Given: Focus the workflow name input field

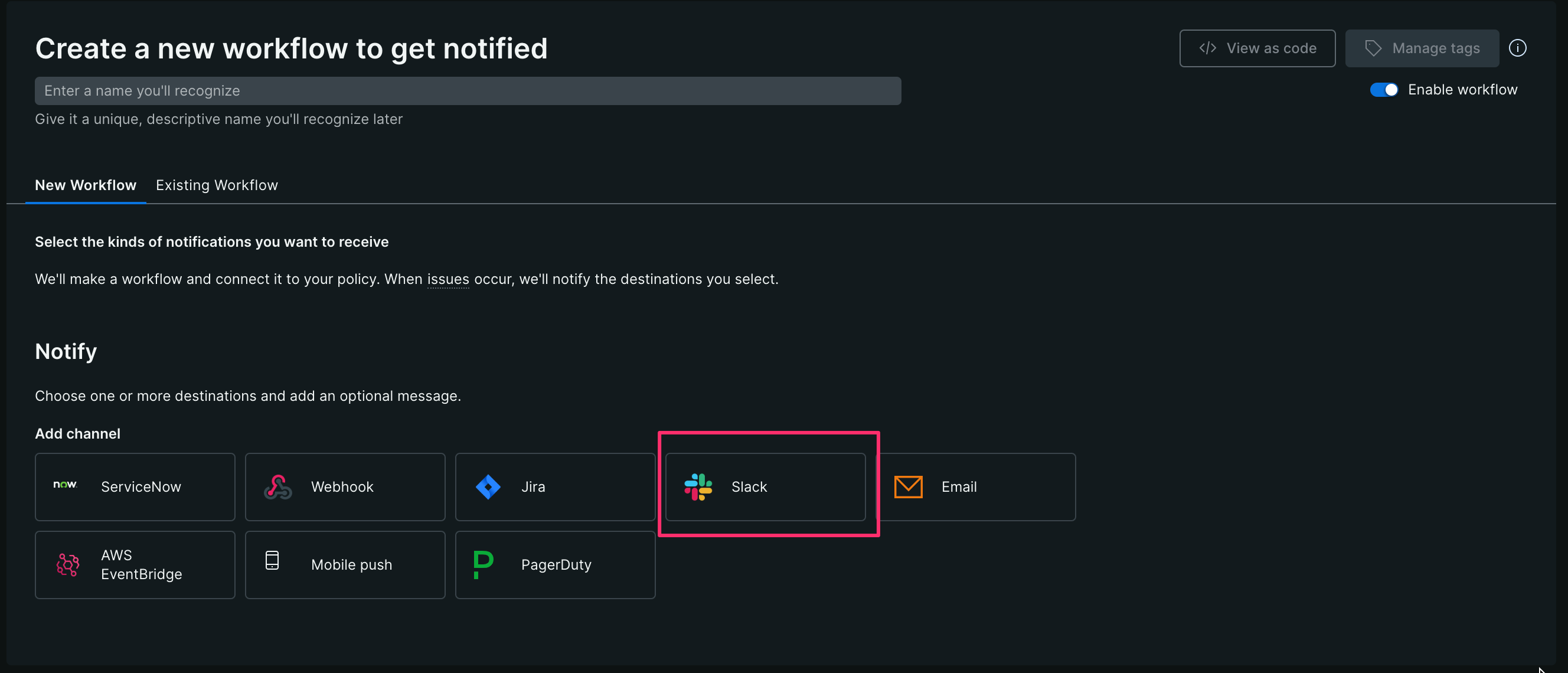Looking at the screenshot, I should 468,91.
